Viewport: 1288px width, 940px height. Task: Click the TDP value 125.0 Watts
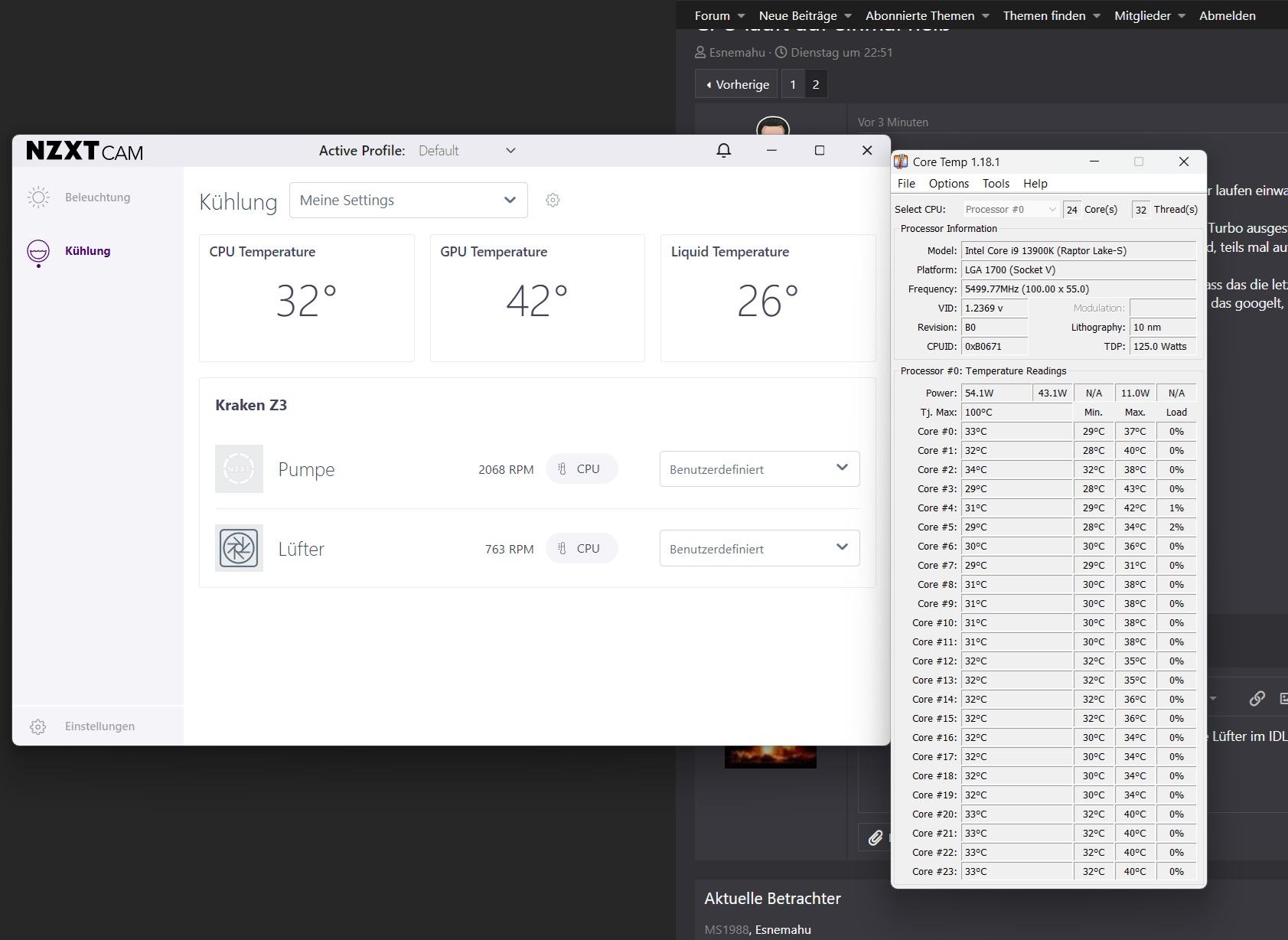(1162, 346)
